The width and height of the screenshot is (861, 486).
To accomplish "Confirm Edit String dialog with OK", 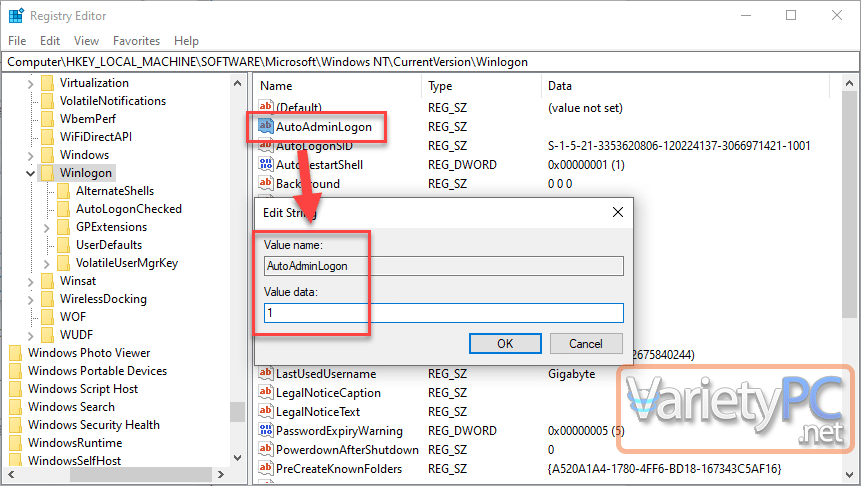I will (505, 344).
